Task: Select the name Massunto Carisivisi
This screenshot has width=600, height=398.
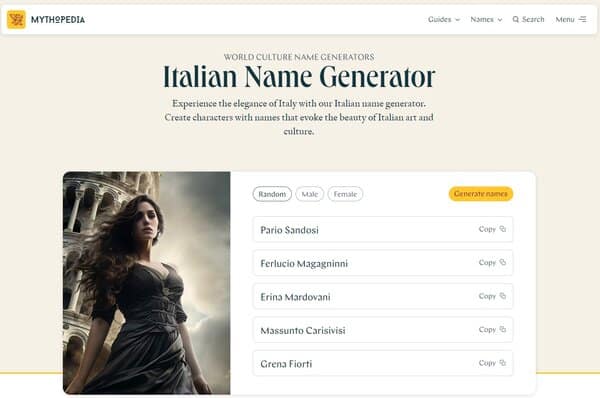Action: tap(303, 330)
